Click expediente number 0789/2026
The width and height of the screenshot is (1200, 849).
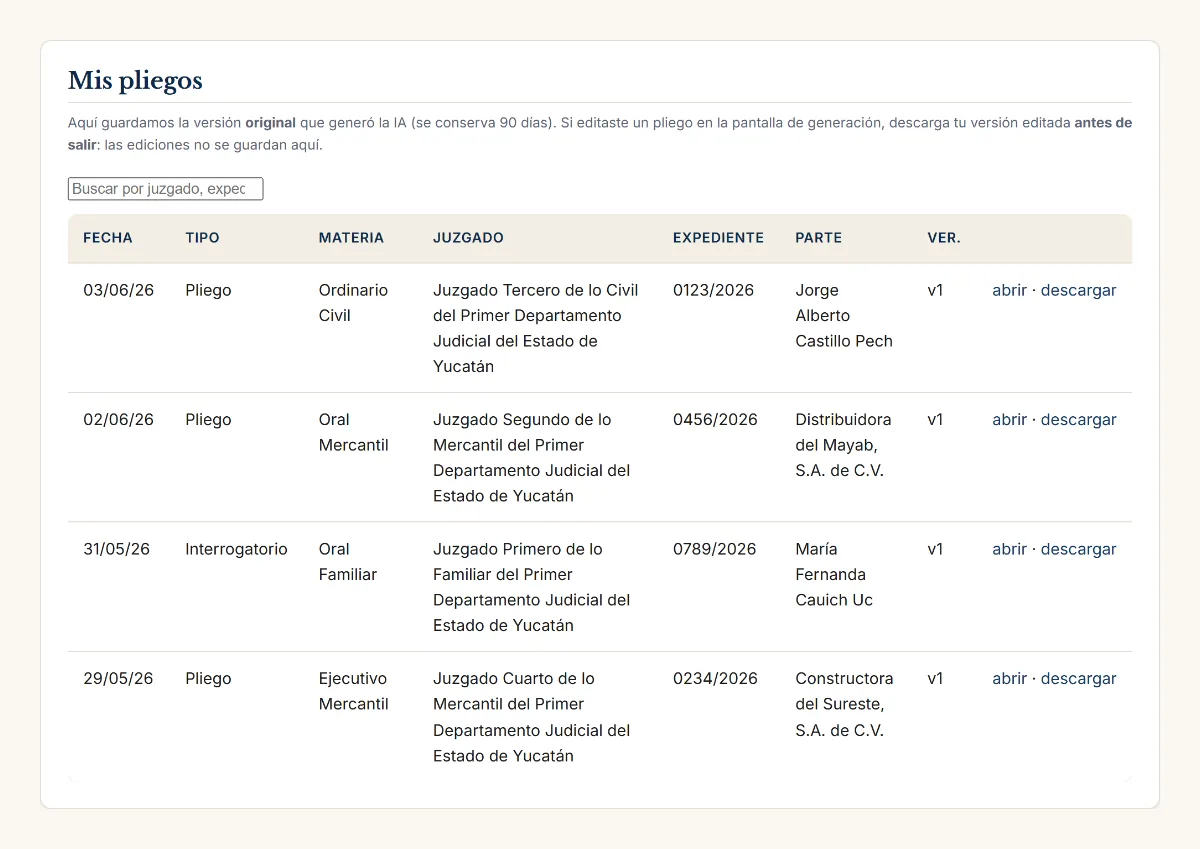coord(715,549)
